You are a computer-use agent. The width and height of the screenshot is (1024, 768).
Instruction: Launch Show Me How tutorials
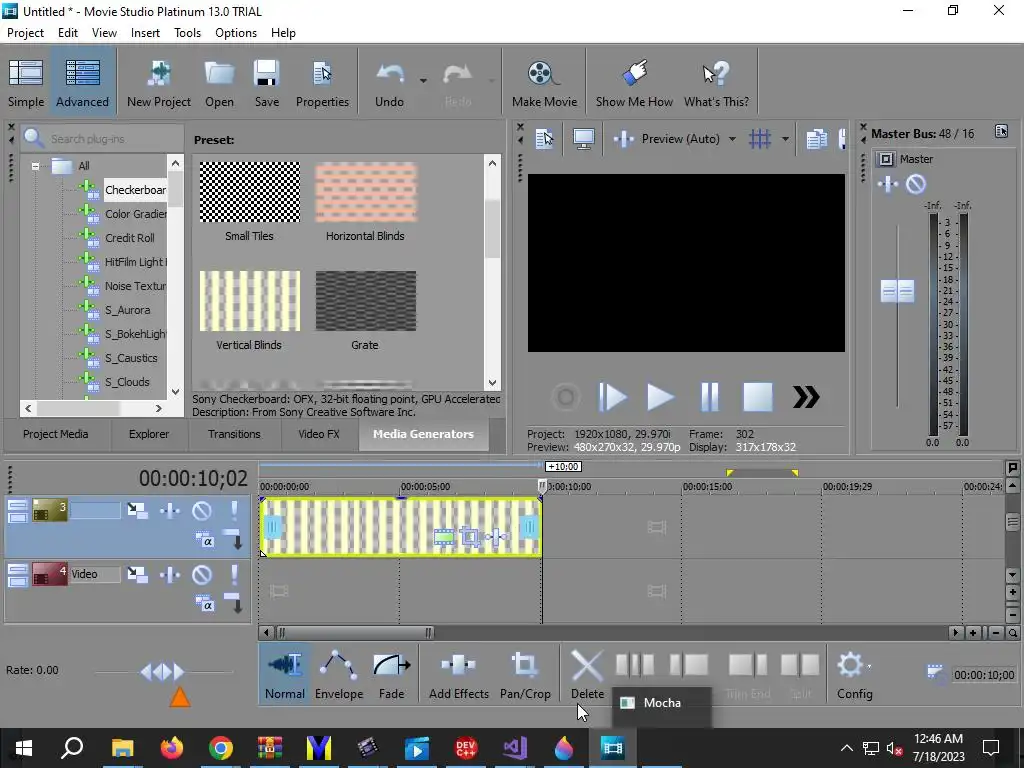(x=634, y=82)
